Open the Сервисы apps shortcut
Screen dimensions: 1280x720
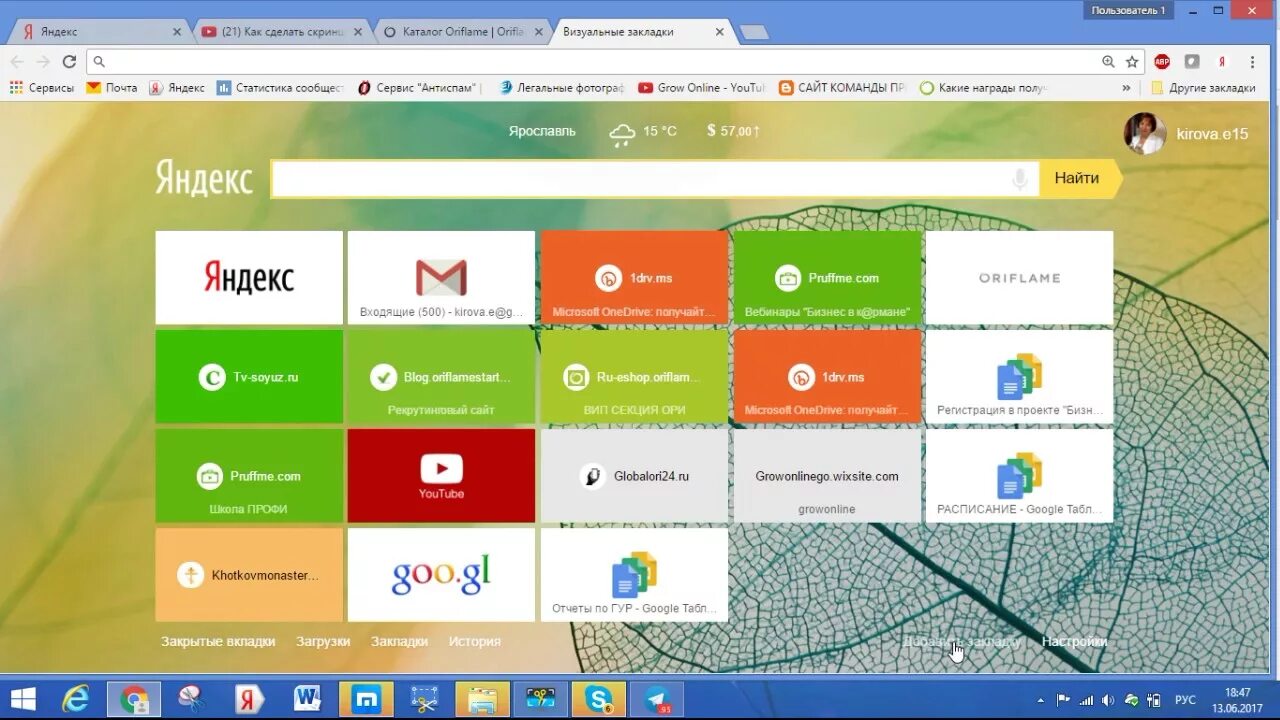(42, 88)
